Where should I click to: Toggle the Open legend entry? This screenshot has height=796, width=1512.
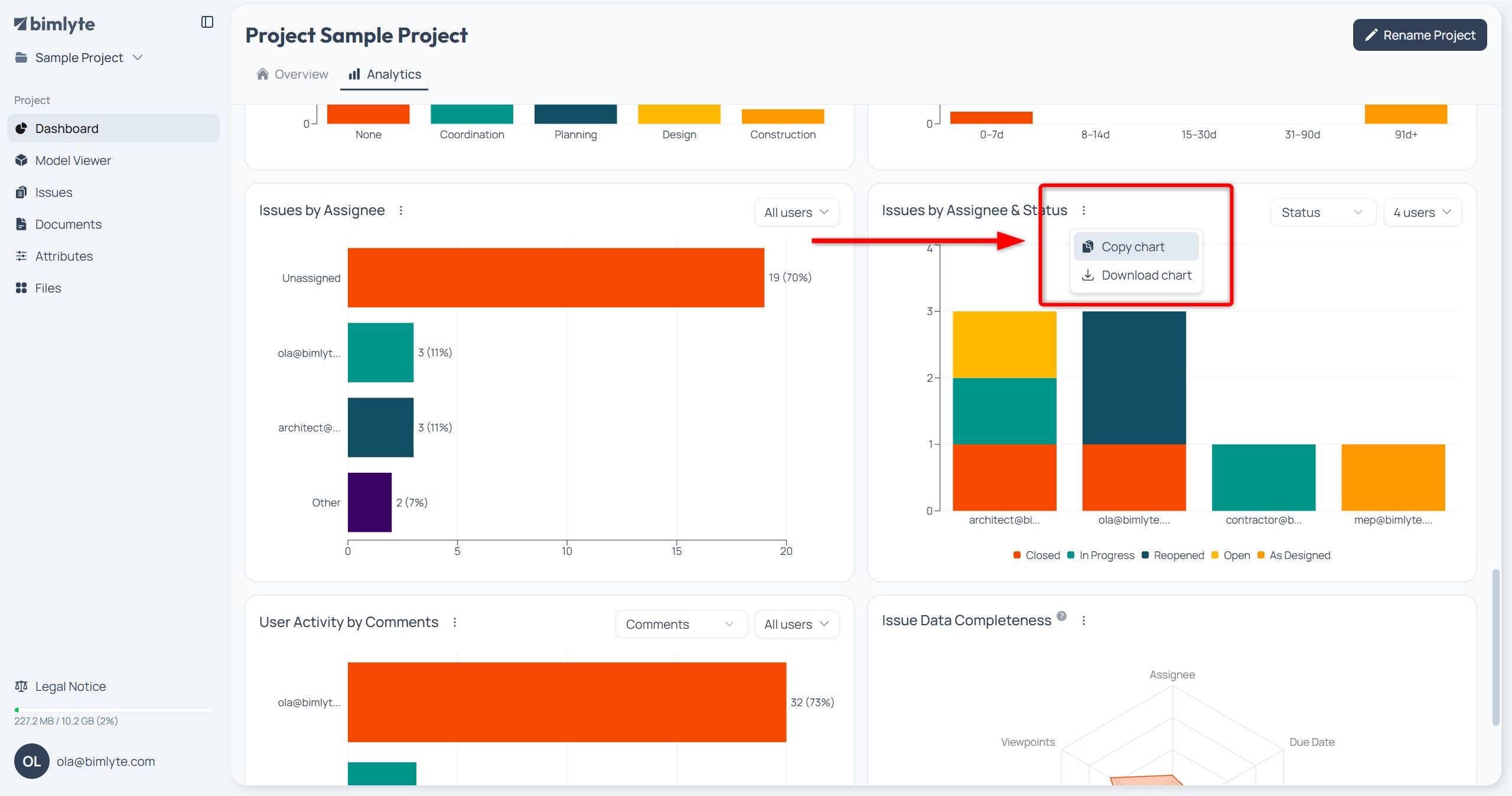click(1231, 555)
